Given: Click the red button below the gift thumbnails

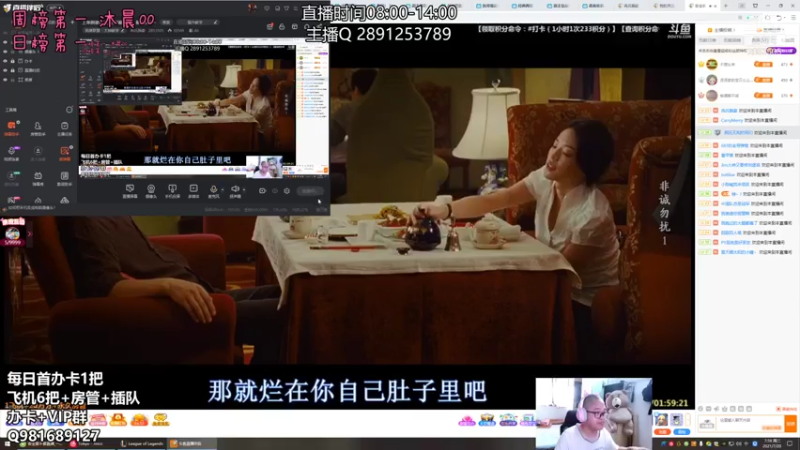Looking at the screenshot, I should tap(662, 432).
